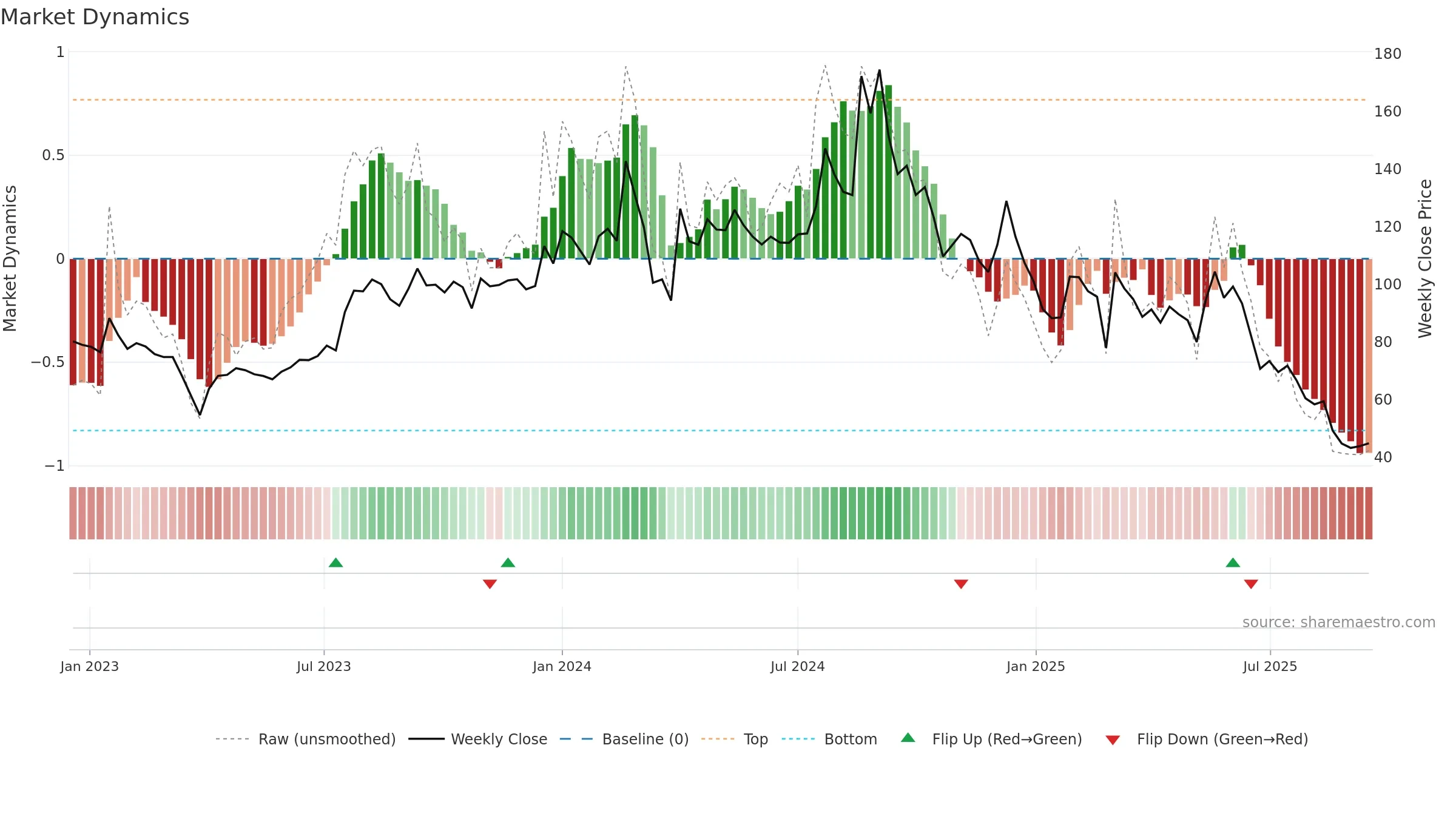Image resolution: width=1456 pixels, height=819 pixels.
Task: Click the Jan 2025 axis label
Action: click(1036, 666)
